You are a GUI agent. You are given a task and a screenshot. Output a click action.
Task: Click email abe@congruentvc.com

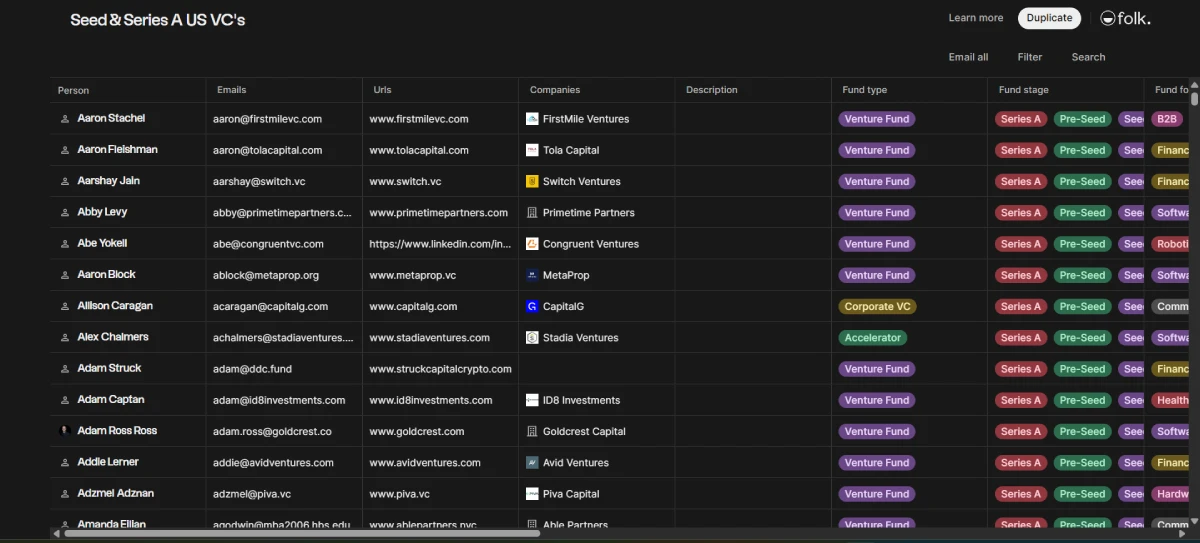(268, 244)
